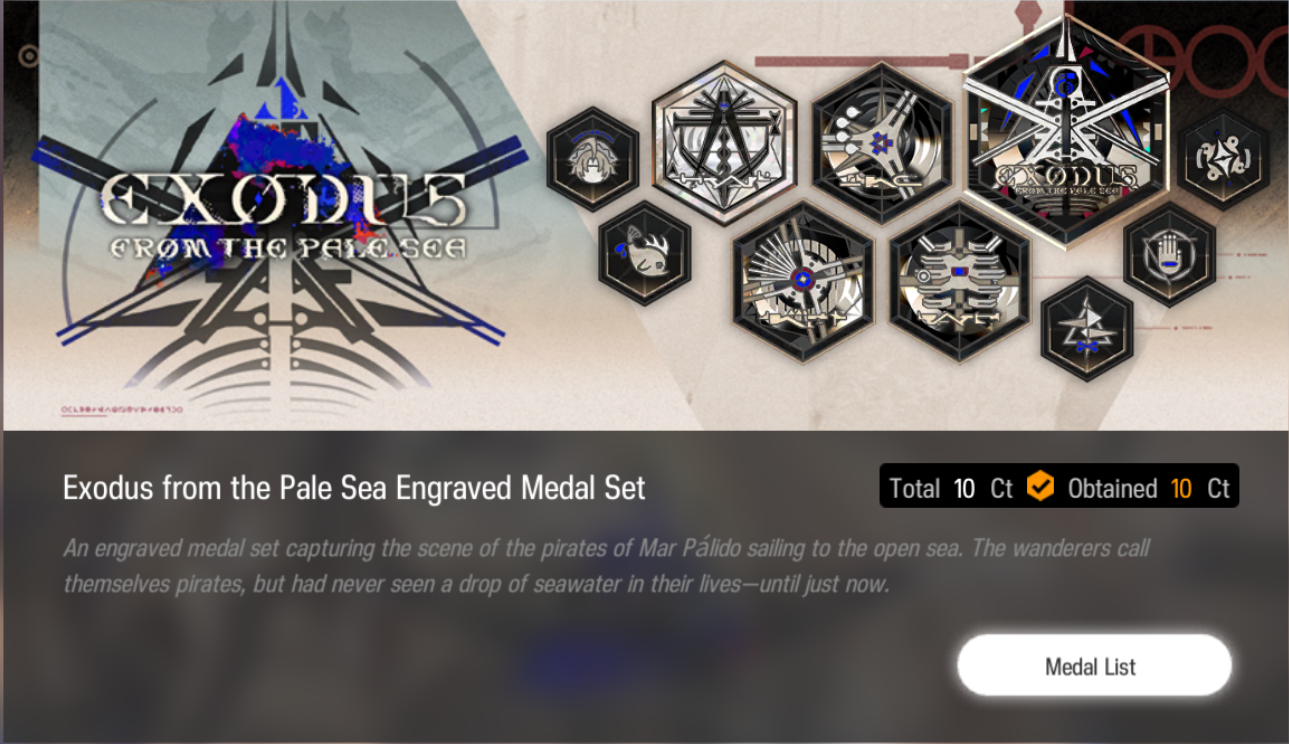Click the orange checkmark completion badge
The width and height of the screenshot is (1289, 744).
(x=1041, y=488)
